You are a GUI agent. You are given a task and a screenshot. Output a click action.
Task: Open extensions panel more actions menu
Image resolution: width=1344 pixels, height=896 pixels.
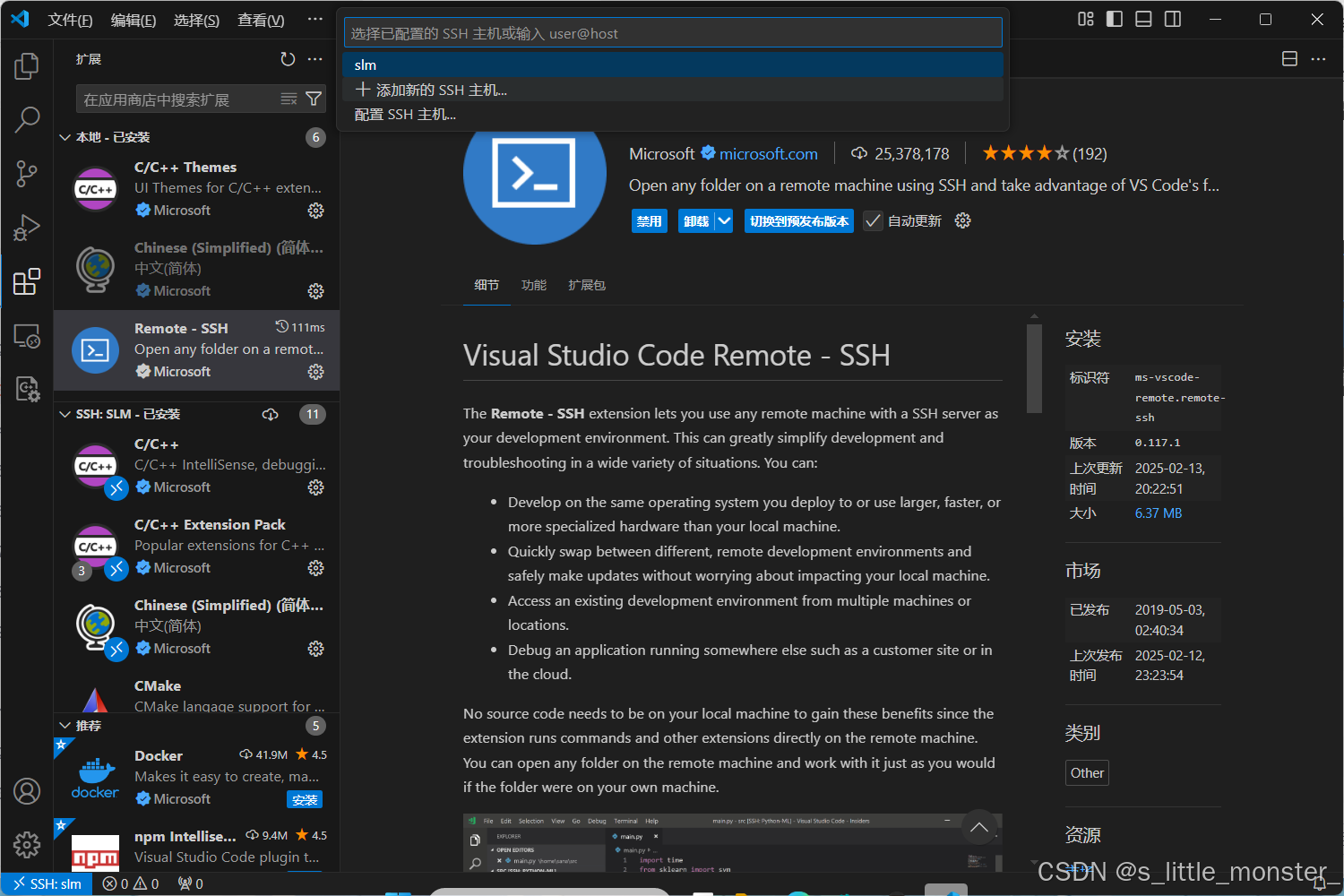click(x=314, y=59)
